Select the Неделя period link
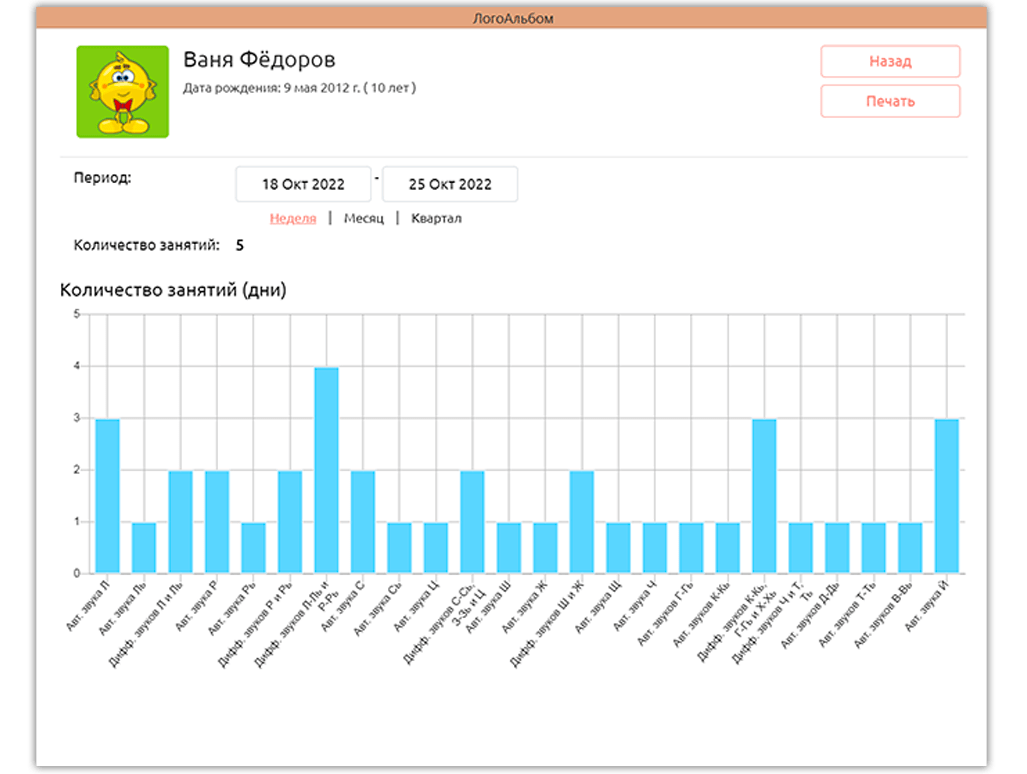Screen dimensions: 1027x774 [293, 218]
